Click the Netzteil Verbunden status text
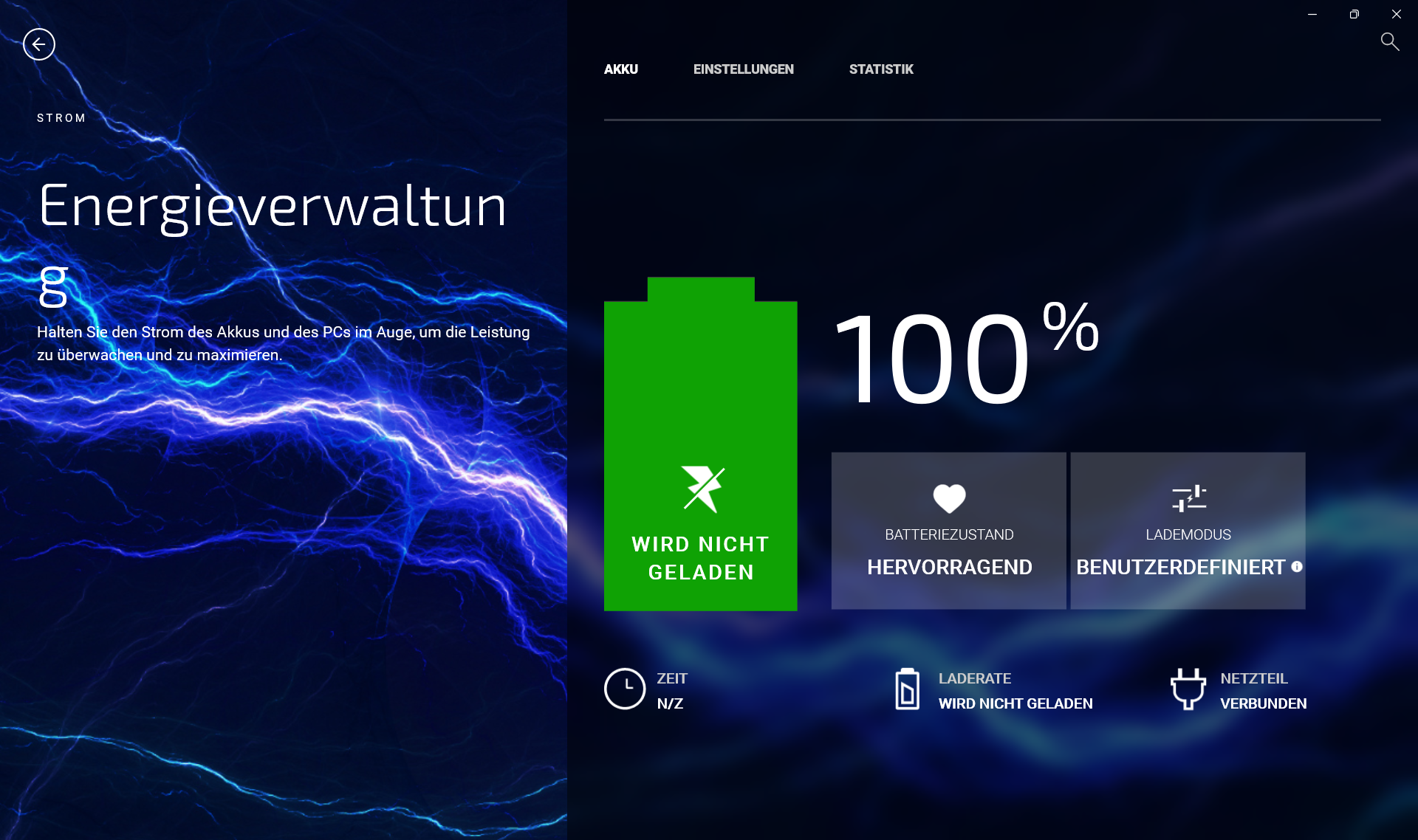The width and height of the screenshot is (1418, 840). pos(1263,703)
